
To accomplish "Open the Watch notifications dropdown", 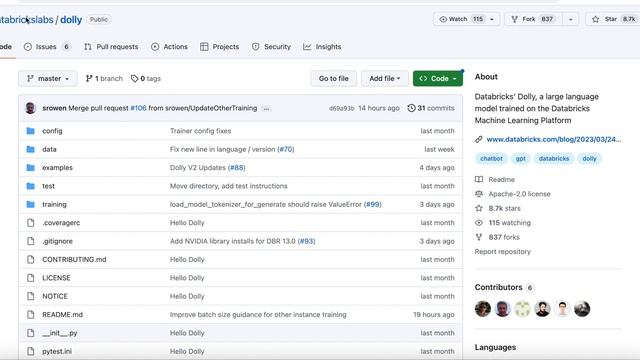I will 466,19.
